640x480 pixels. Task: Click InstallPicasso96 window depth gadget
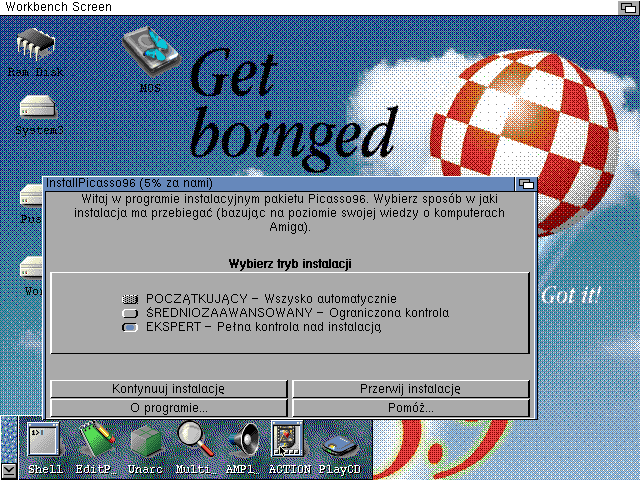pyautogui.click(x=526, y=184)
